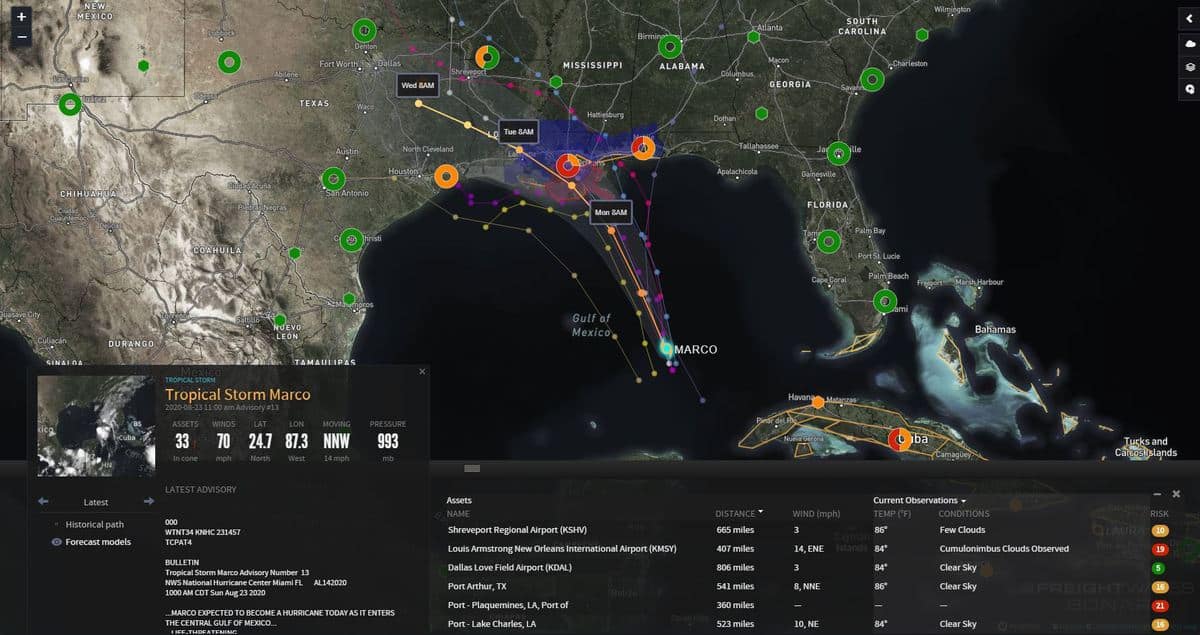Click the Tue 8AM forecast label
Viewport: 1200px width, 635px height.
tap(518, 132)
